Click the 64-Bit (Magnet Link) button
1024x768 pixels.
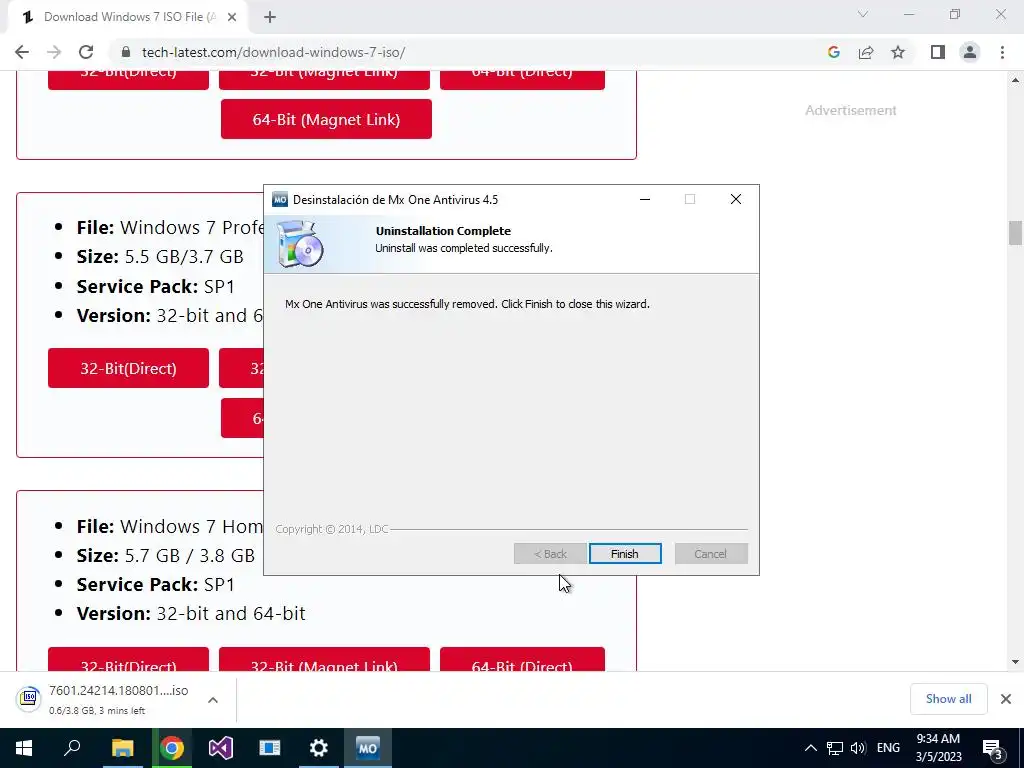327,120
